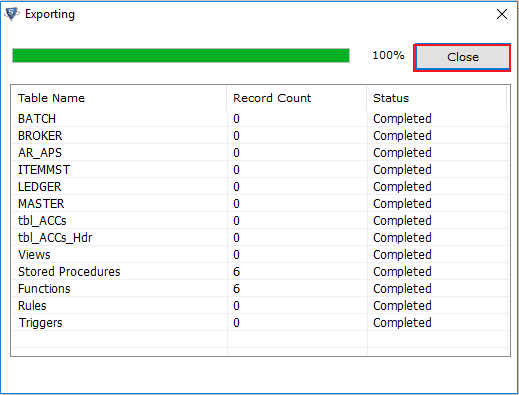The image size is (519, 395).
Task: Click the record count 6 for Functions
Action: coord(236,289)
